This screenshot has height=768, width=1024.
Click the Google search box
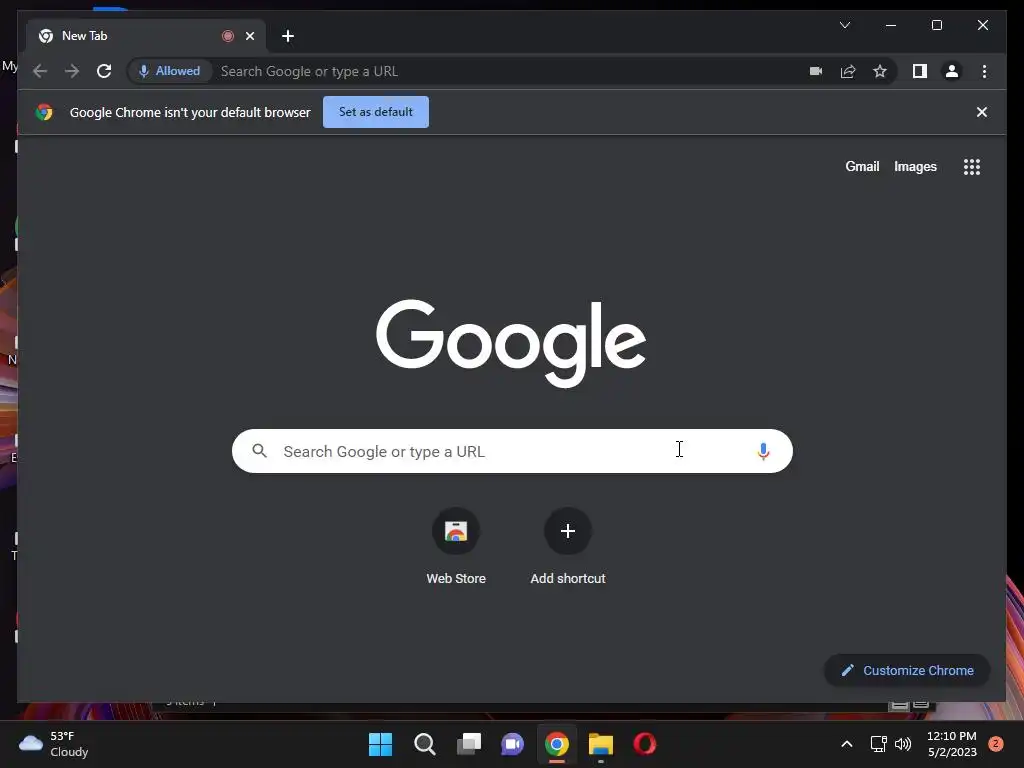(x=512, y=451)
